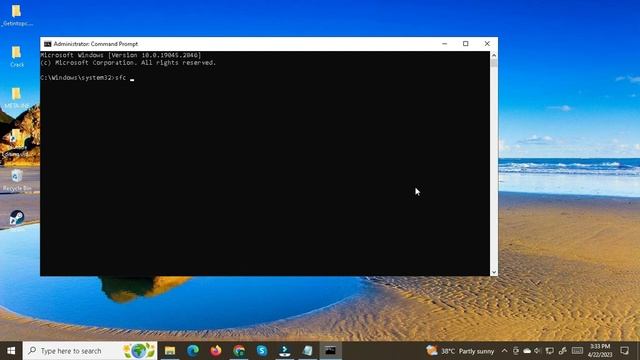
Task: Click the taskbar search box
Action: [x=90, y=351]
